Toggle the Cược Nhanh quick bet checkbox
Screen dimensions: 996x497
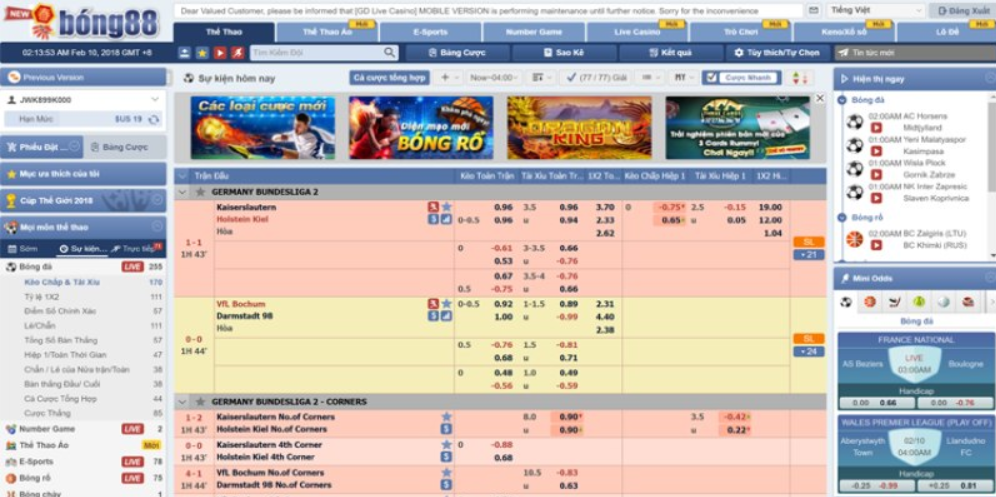pyautogui.click(x=711, y=77)
